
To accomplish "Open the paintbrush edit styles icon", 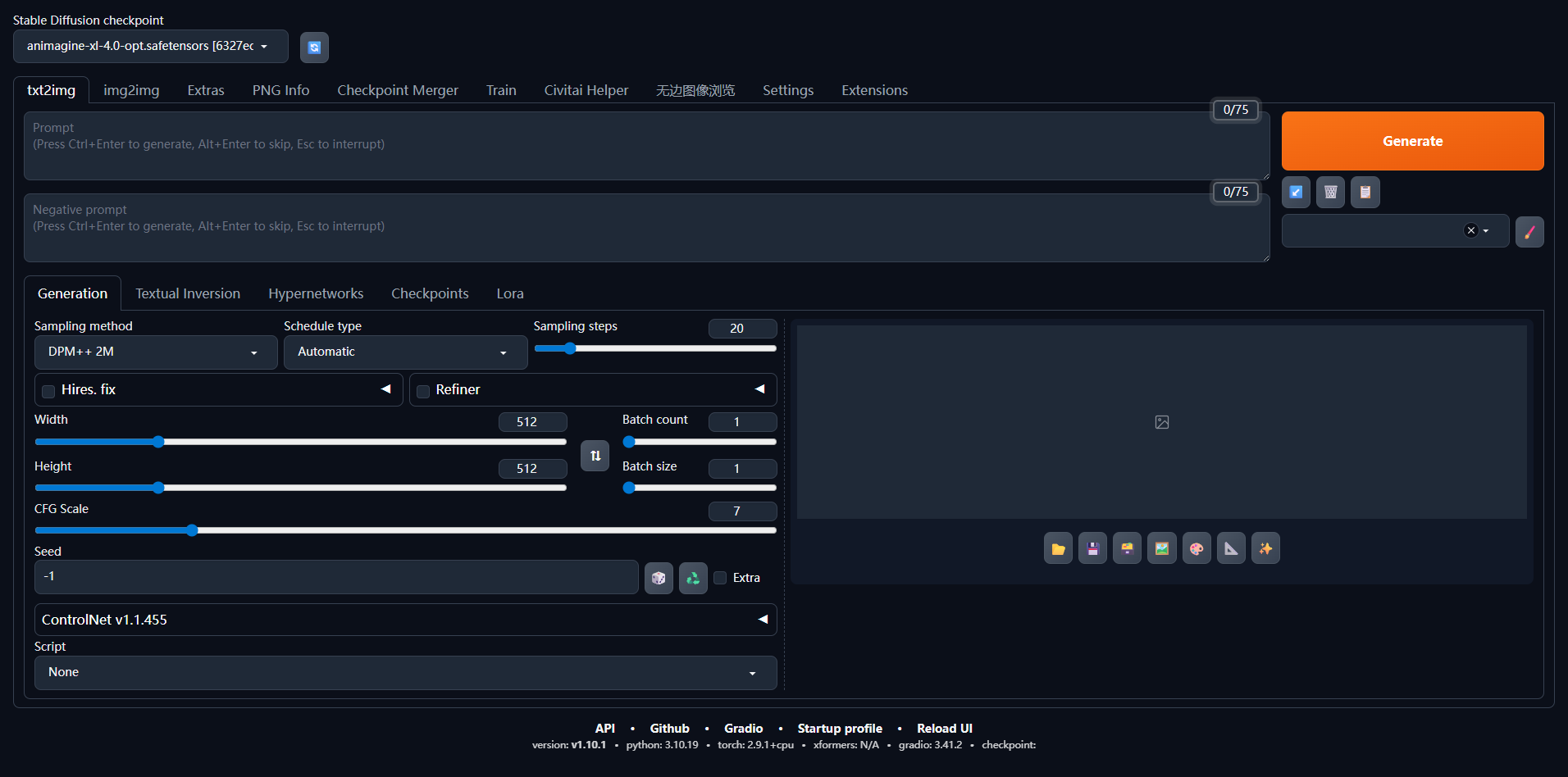I will 1529,232.
